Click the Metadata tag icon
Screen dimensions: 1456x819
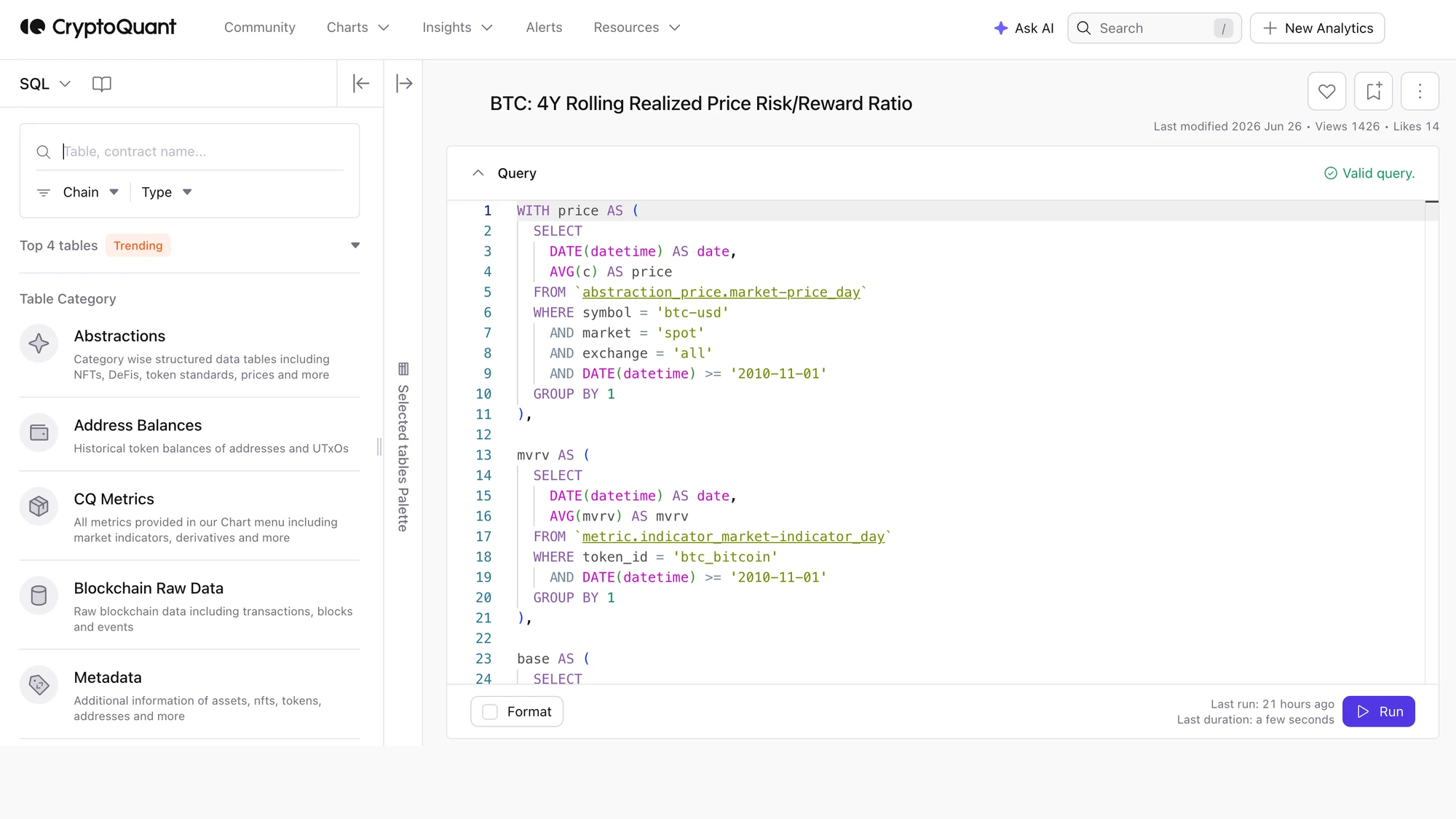(x=39, y=684)
